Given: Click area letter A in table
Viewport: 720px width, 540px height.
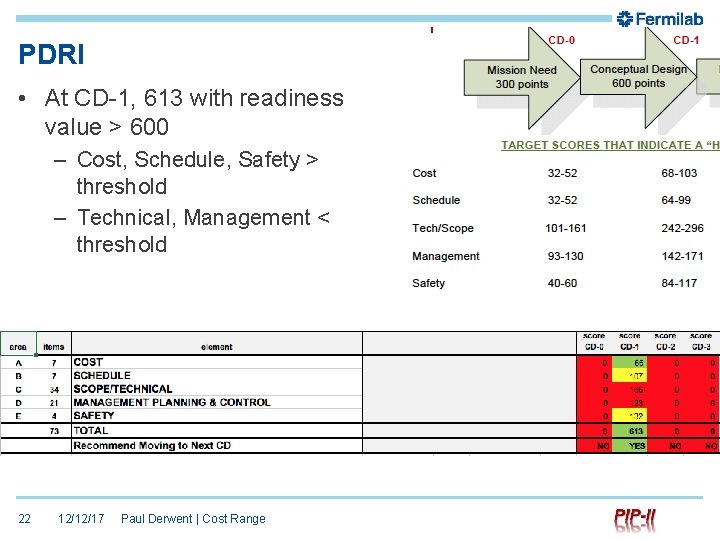Looking at the screenshot, I should click(18, 363).
